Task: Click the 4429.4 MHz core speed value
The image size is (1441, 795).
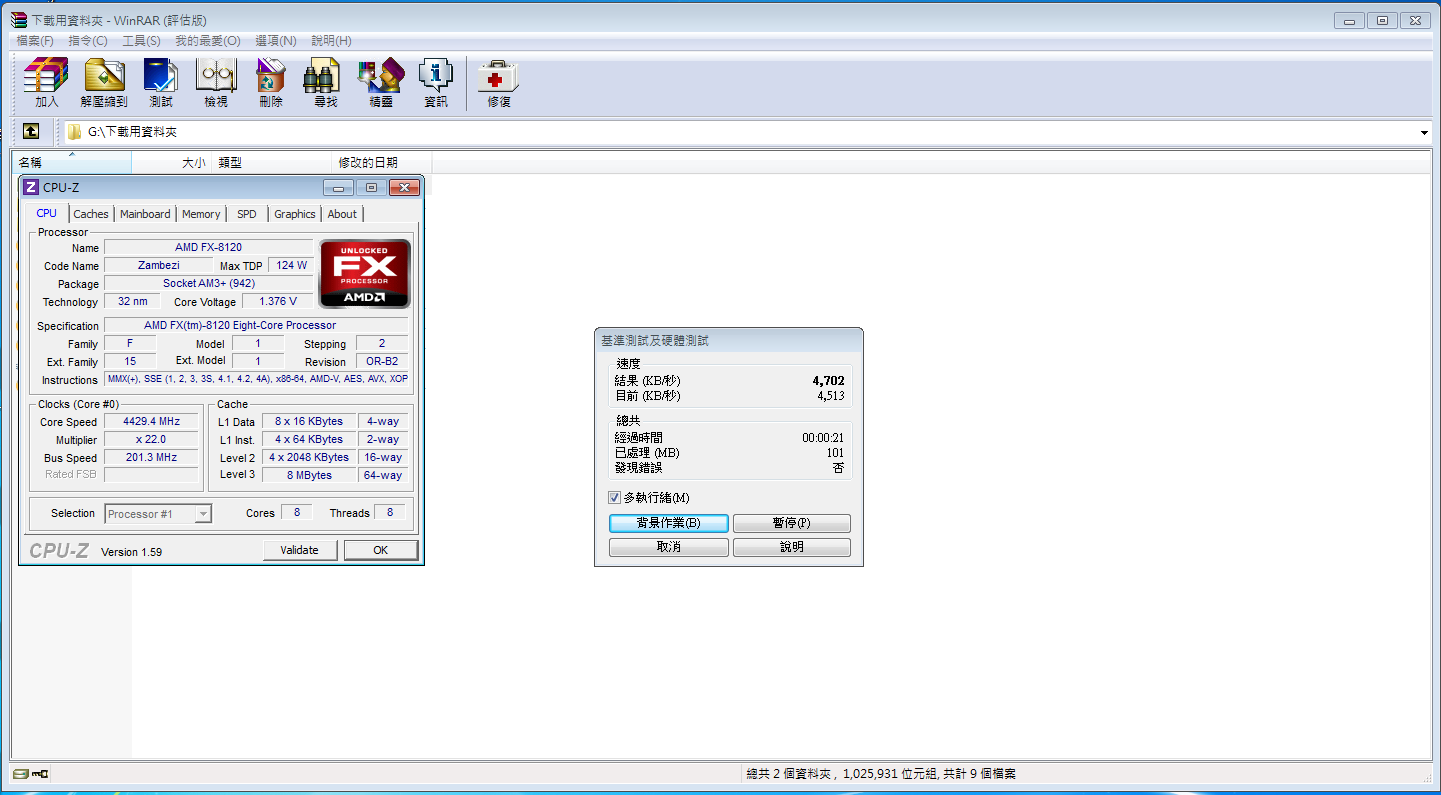Action: [151, 421]
